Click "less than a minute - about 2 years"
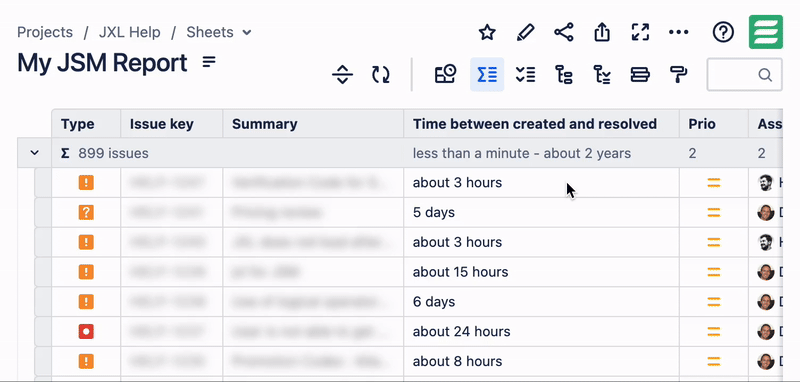Image resolution: width=800 pixels, height=382 pixels. coord(522,153)
